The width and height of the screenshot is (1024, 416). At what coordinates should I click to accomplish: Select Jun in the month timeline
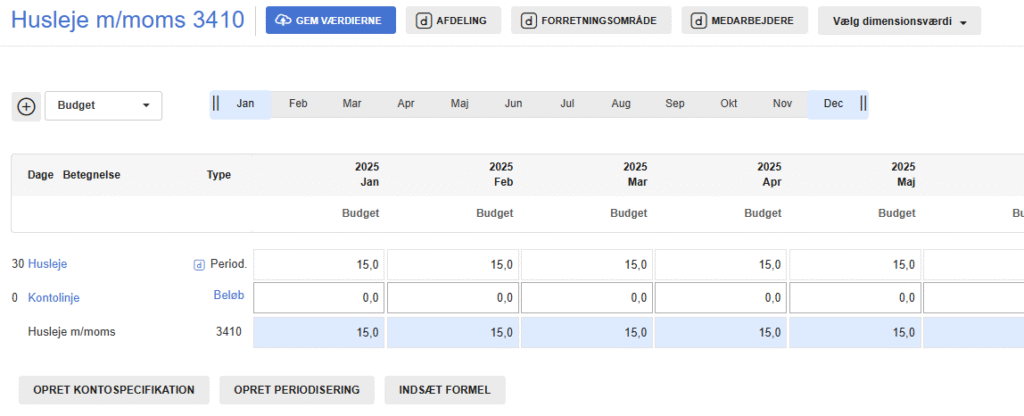pyautogui.click(x=513, y=103)
